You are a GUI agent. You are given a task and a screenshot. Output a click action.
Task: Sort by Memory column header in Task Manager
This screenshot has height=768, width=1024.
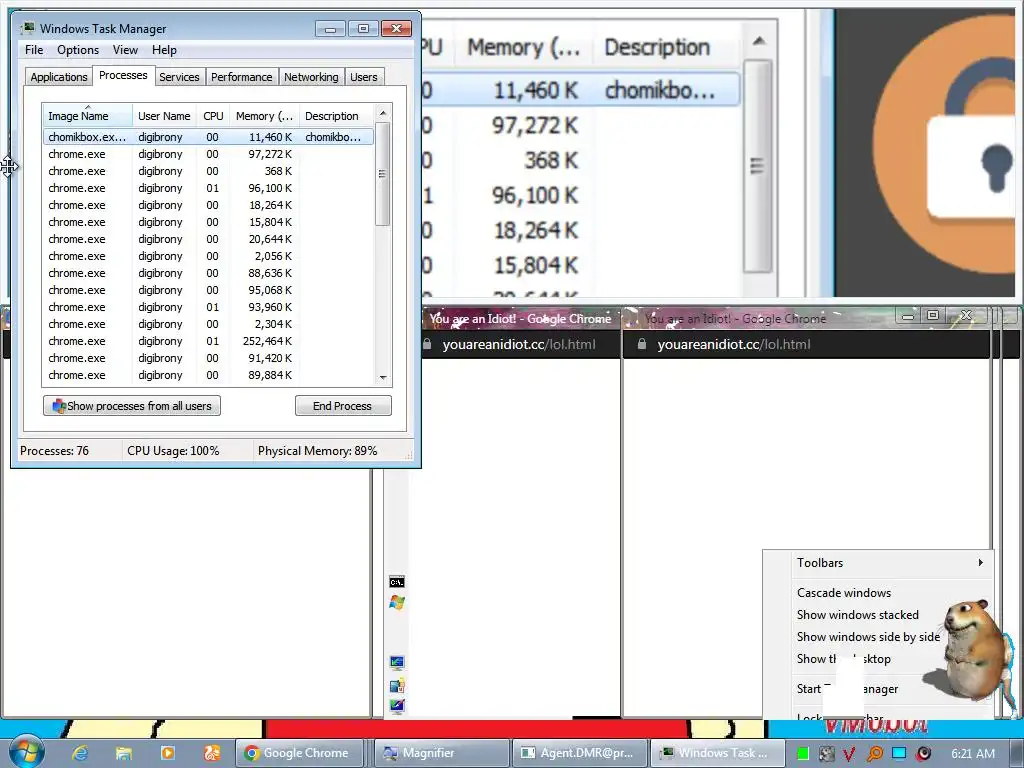[x=264, y=116]
